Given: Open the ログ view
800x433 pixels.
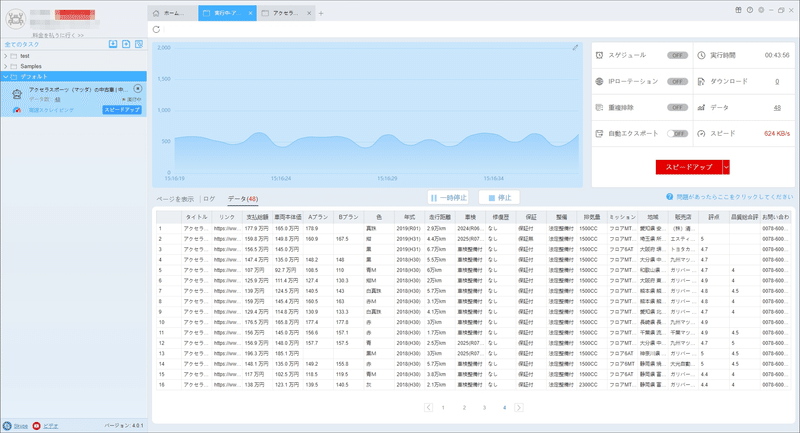Looking at the screenshot, I should point(209,199).
